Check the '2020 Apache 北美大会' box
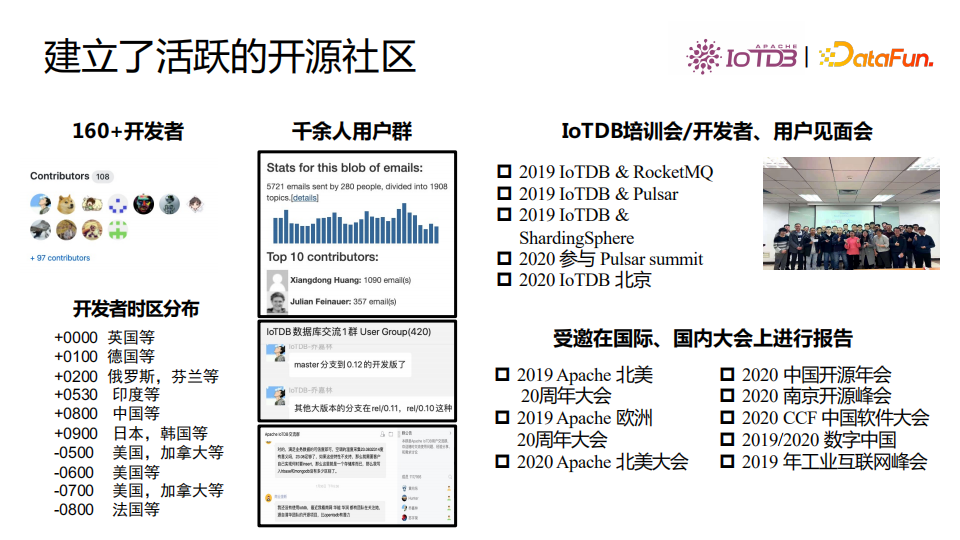This screenshot has width=960, height=540. (x=502, y=462)
